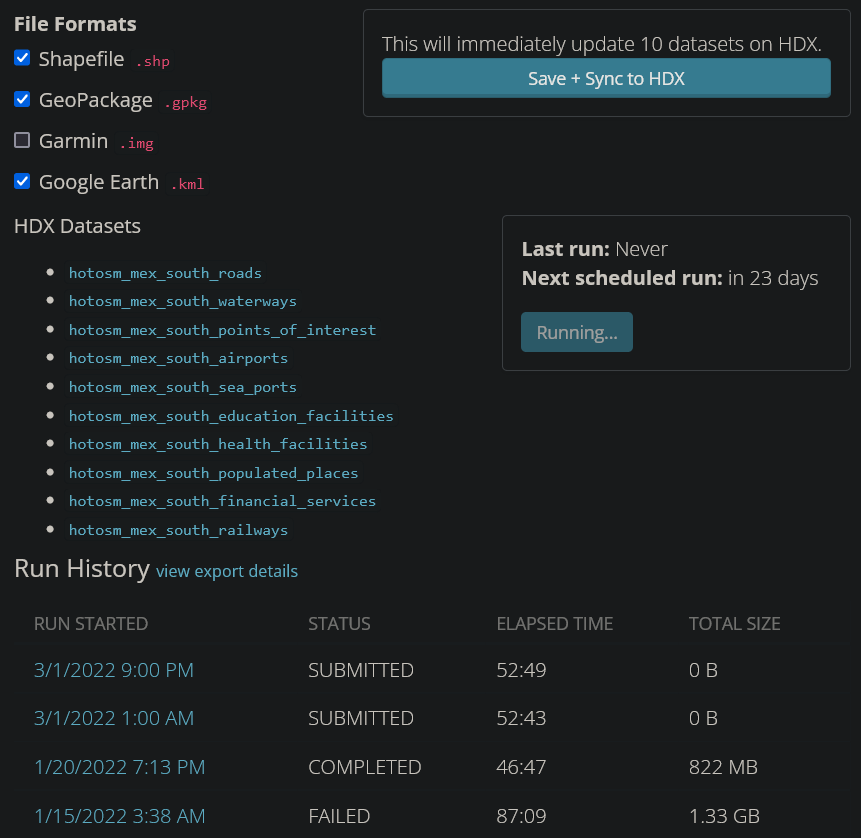
Task: Click the .shp extension label
Action: tap(153, 61)
